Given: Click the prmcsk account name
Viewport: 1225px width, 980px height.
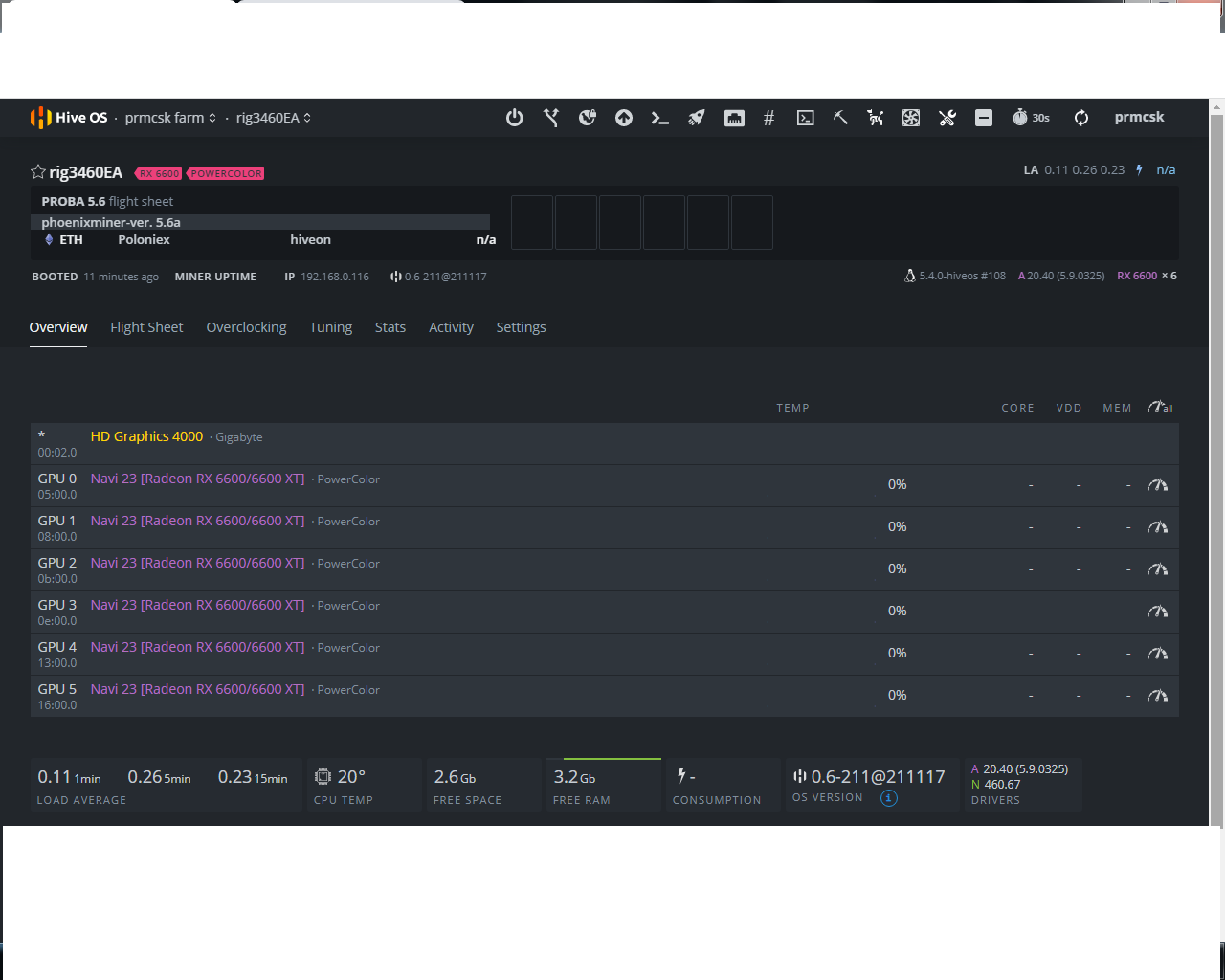Looking at the screenshot, I should [x=1140, y=117].
